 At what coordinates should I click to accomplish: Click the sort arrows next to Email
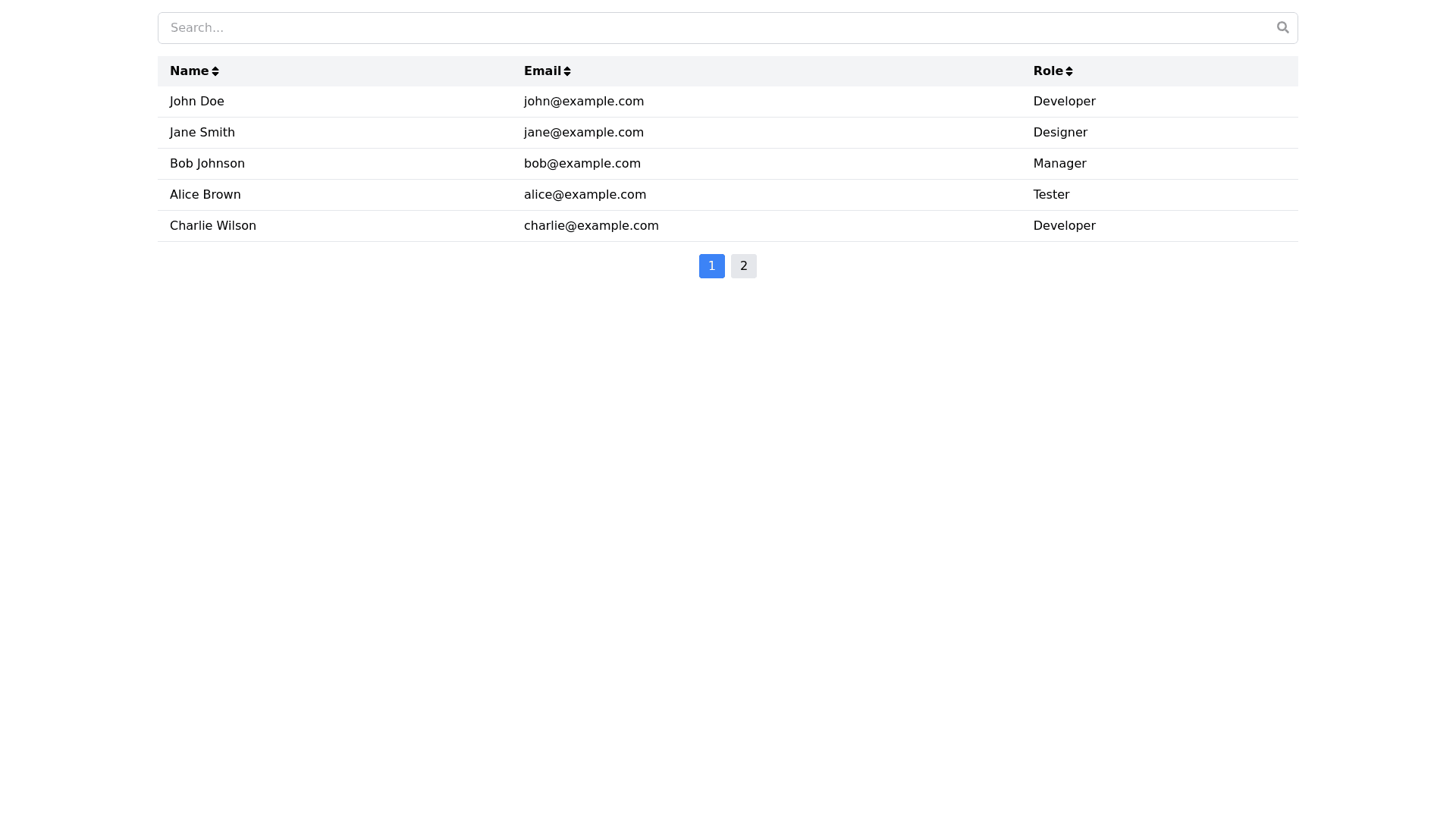click(567, 71)
